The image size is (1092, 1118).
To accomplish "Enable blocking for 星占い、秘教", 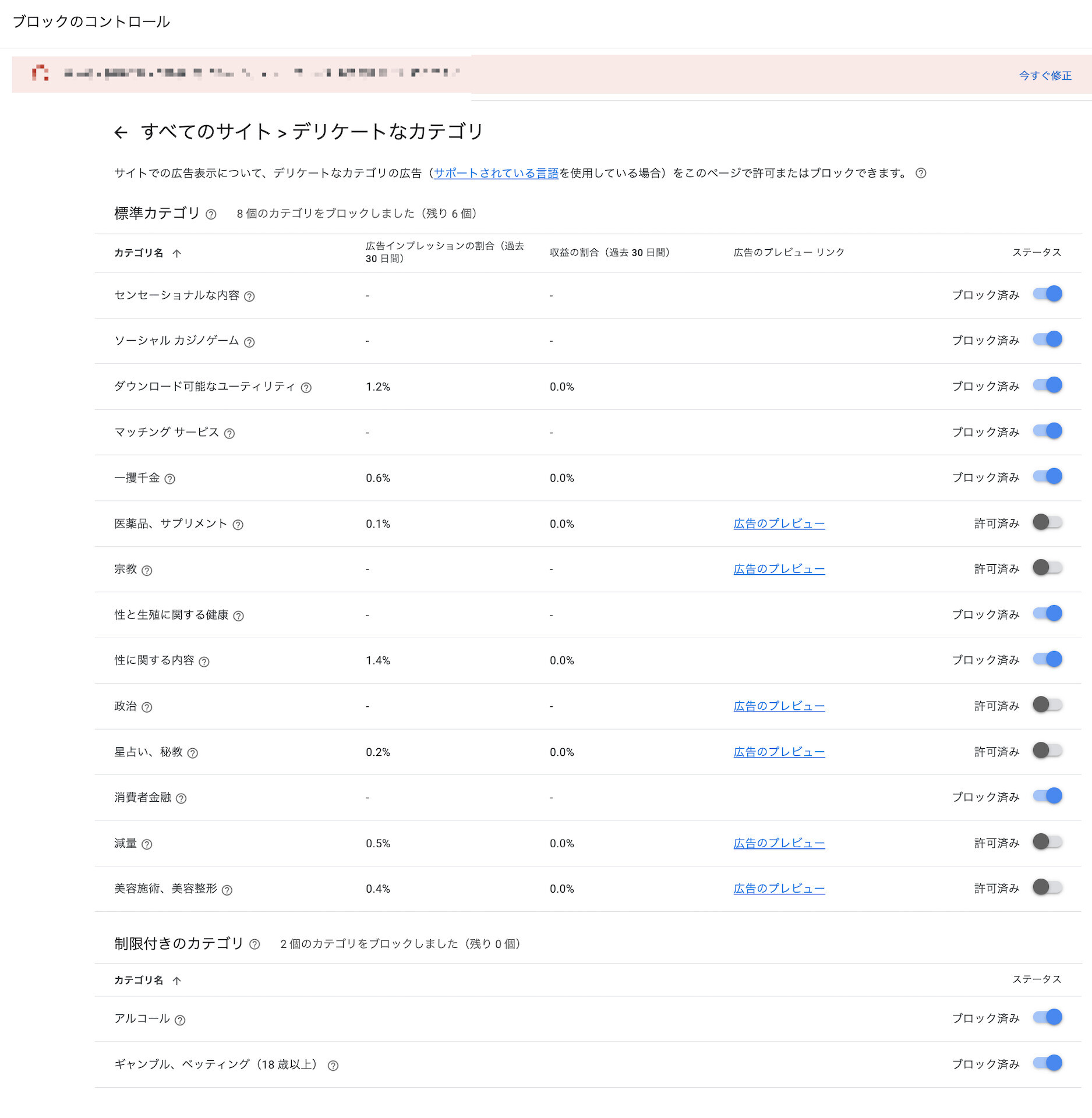I will [x=1047, y=750].
